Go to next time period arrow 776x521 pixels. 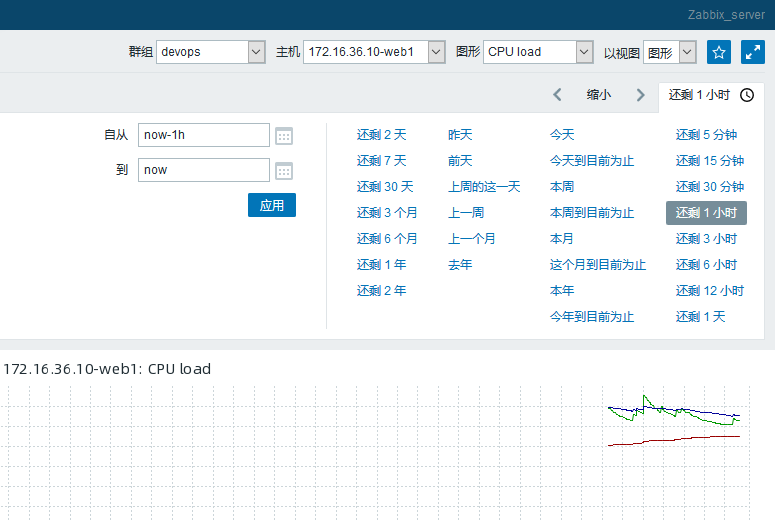click(x=641, y=95)
